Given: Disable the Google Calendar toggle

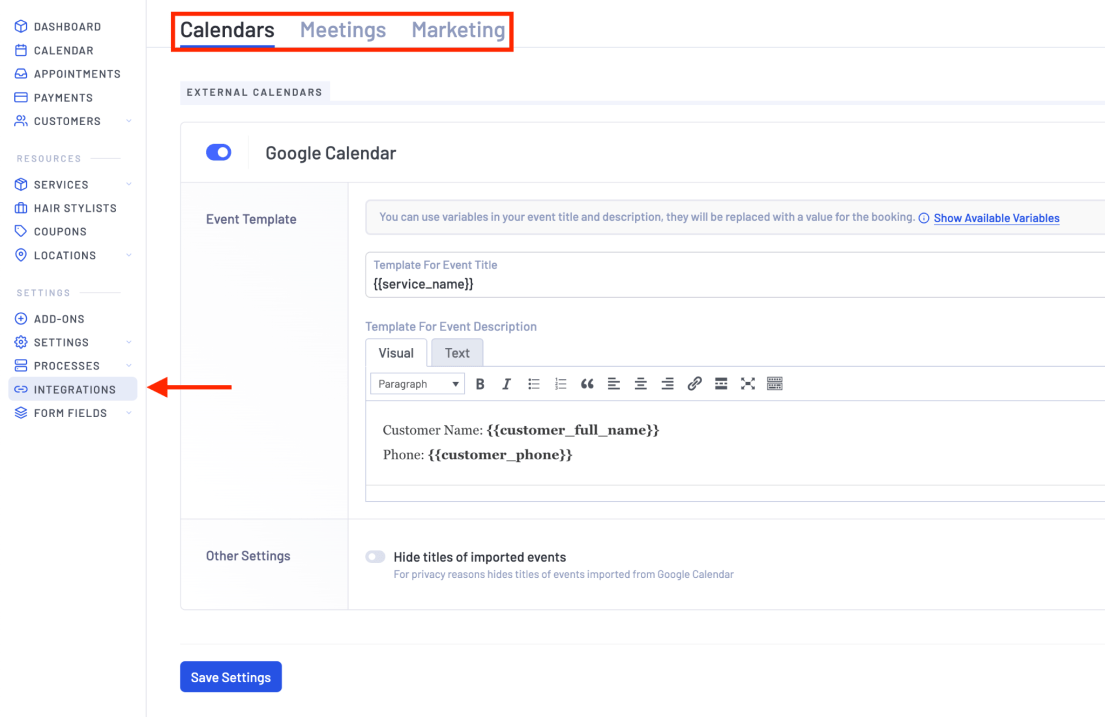Looking at the screenshot, I should [218, 152].
